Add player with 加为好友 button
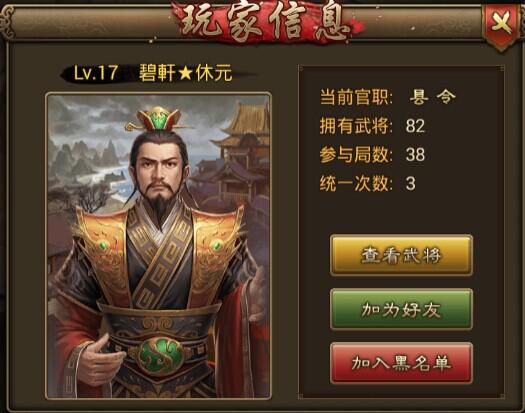This screenshot has height=413, width=525. [401, 309]
